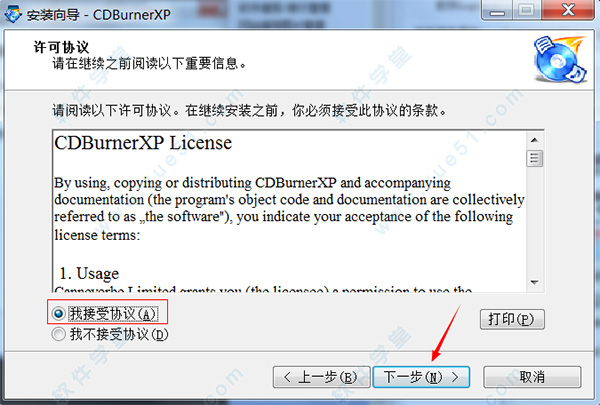Click the 请在继续之前阅读以下重要信息 subtitle

[x=149, y=64]
